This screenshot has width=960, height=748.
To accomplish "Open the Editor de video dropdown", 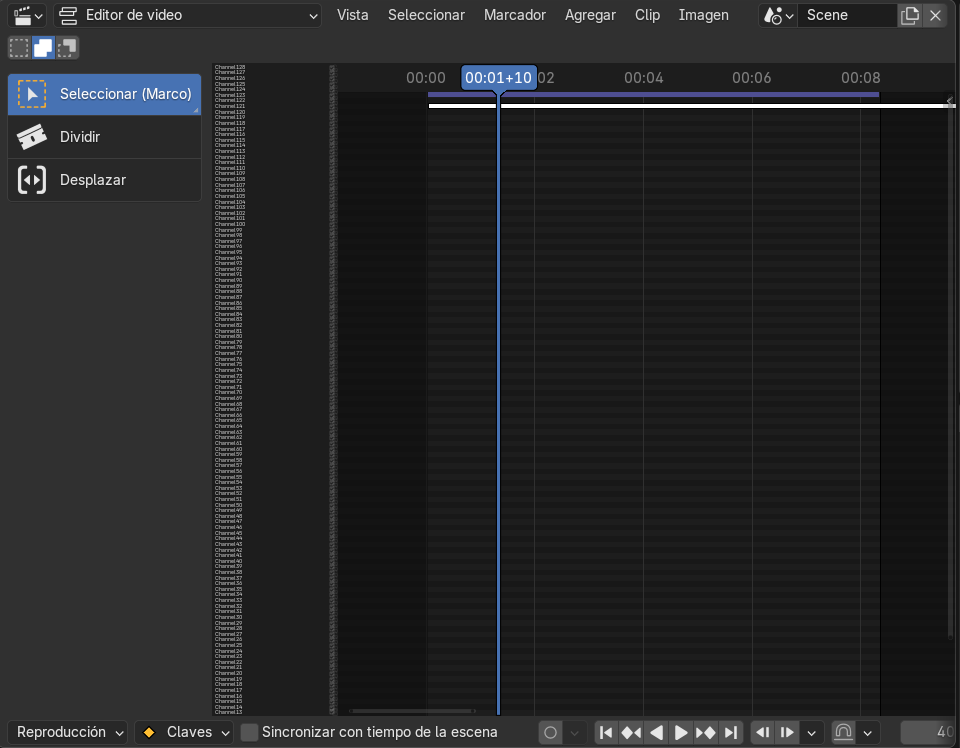I will (x=188, y=15).
